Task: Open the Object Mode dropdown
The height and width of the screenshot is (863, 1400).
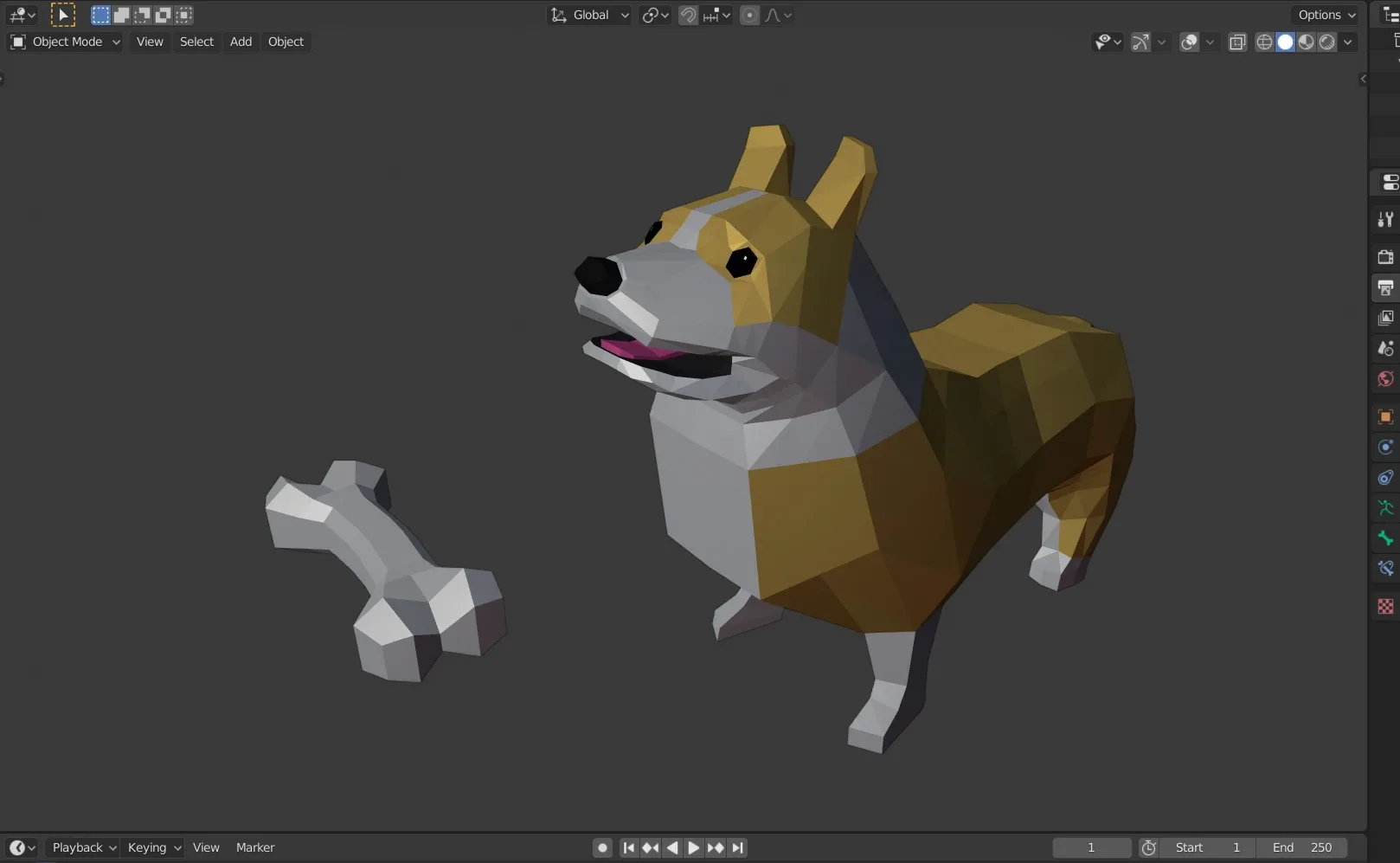Action: (65, 42)
